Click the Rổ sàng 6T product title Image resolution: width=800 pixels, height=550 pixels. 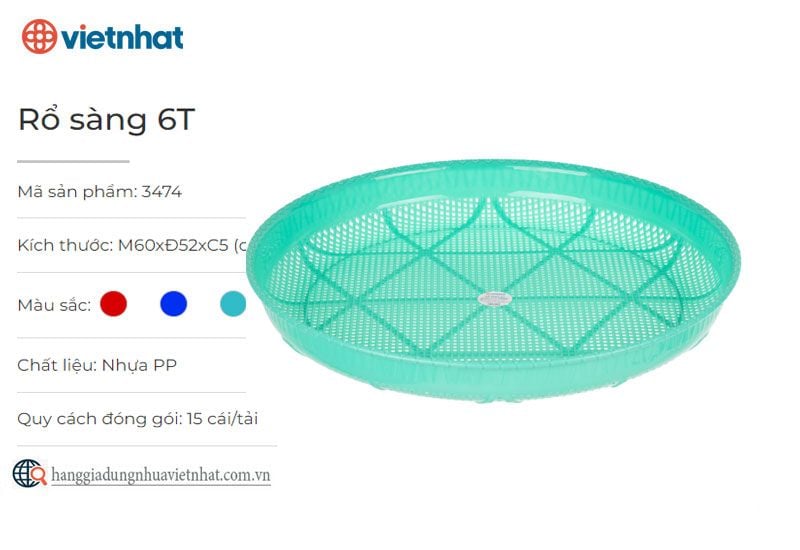tap(105, 120)
